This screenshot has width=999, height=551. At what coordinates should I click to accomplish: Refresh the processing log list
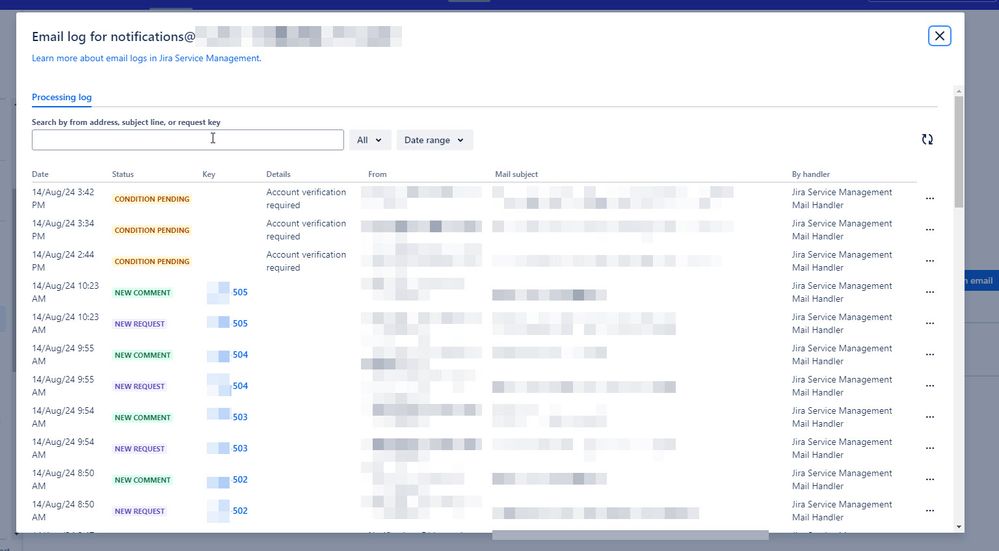[x=927, y=140]
